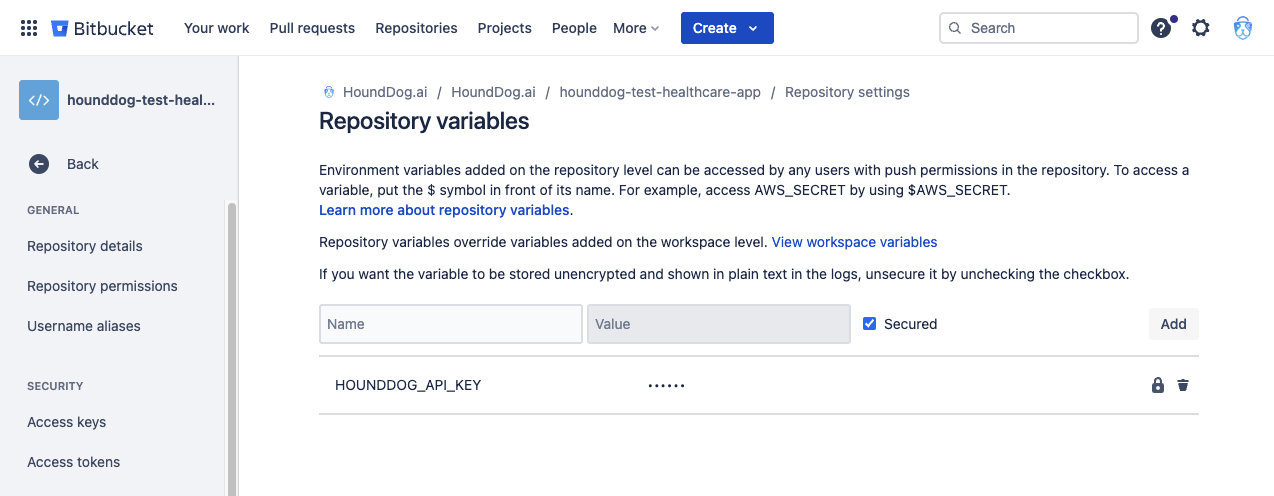The width and height of the screenshot is (1274, 496).
Task: Open the Pull requests menu item
Action: coord(312,28)
